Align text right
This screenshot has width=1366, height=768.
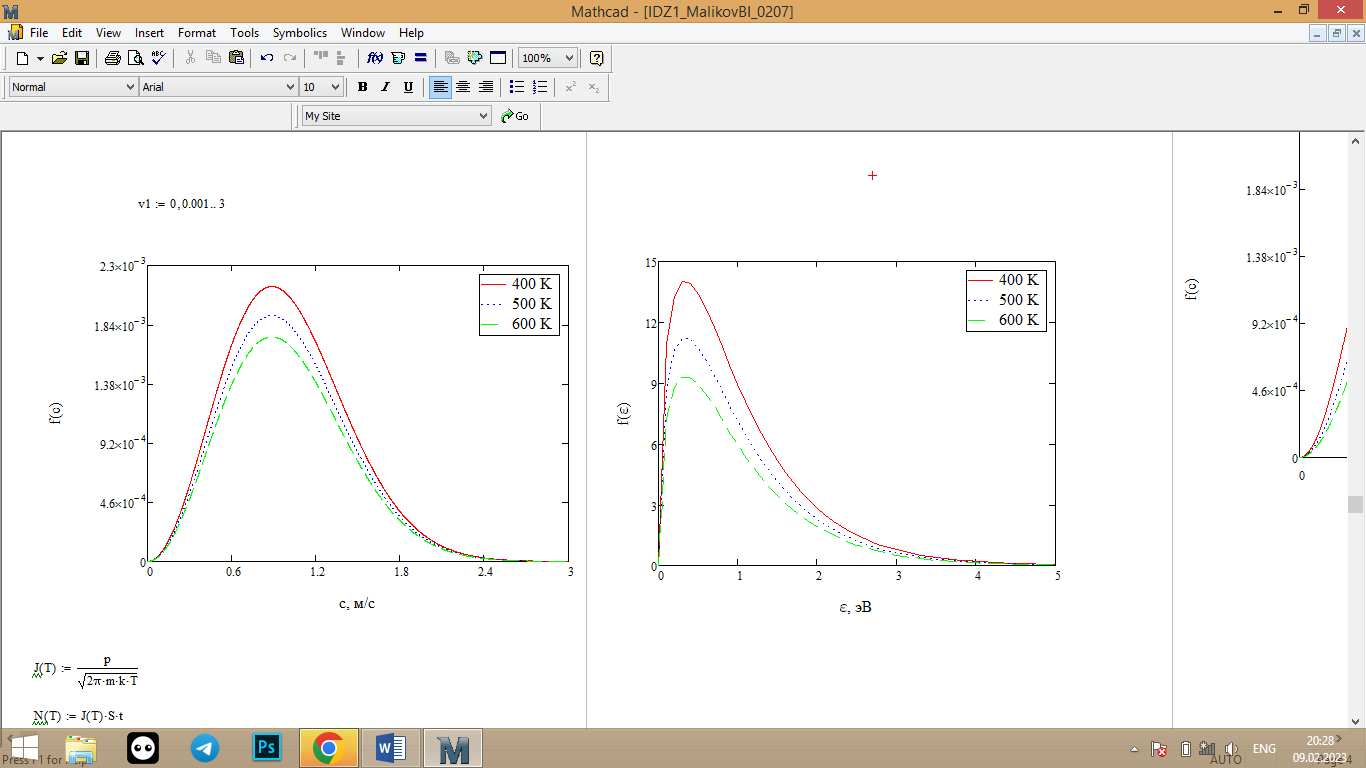click(486, 87)
